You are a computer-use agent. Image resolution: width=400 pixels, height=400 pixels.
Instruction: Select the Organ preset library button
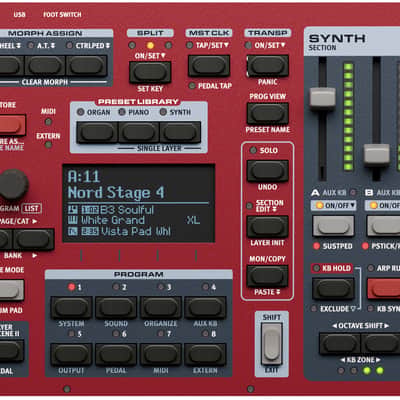coord(97,132)
